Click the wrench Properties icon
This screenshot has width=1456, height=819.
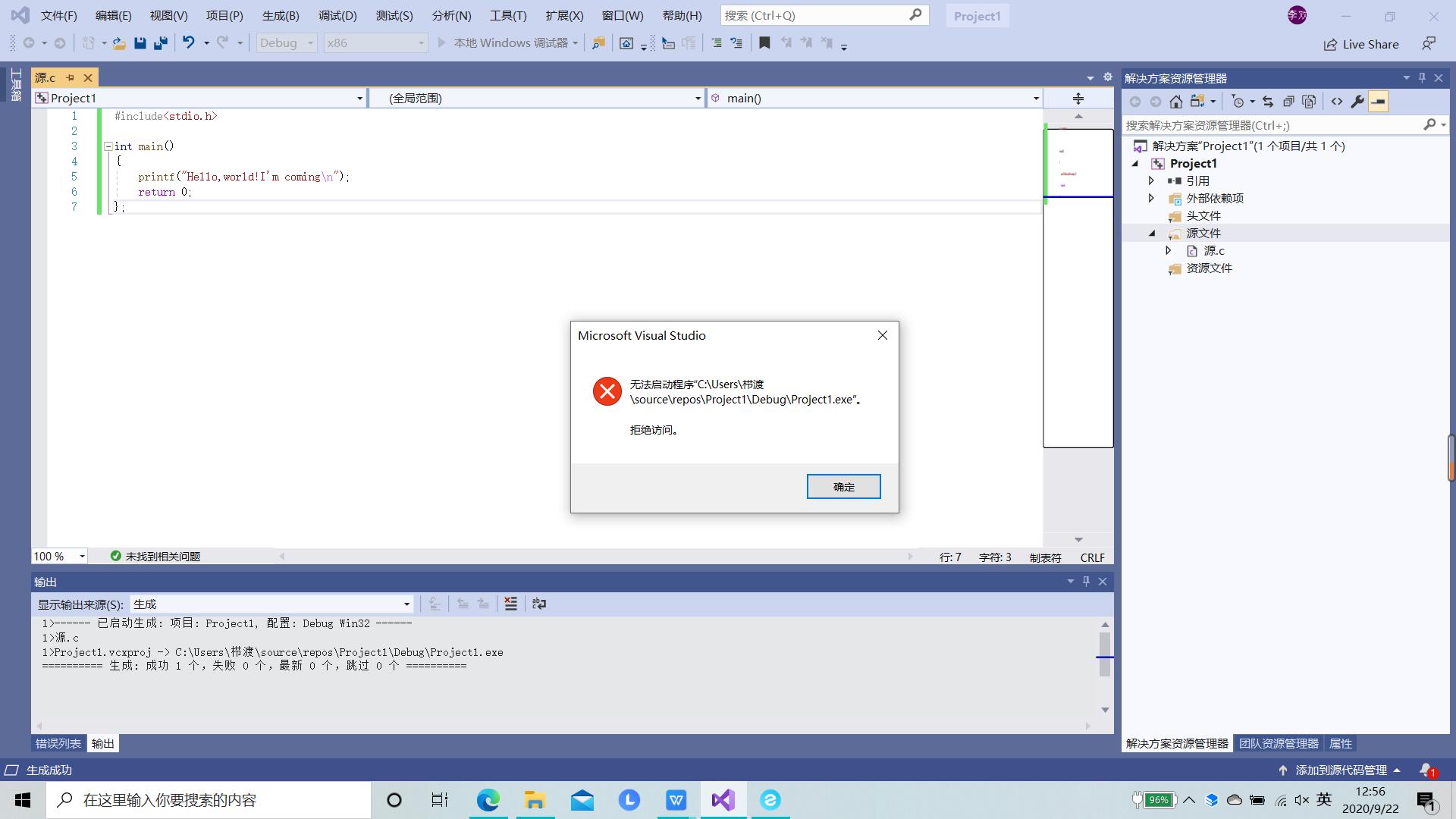(1357, 102)
